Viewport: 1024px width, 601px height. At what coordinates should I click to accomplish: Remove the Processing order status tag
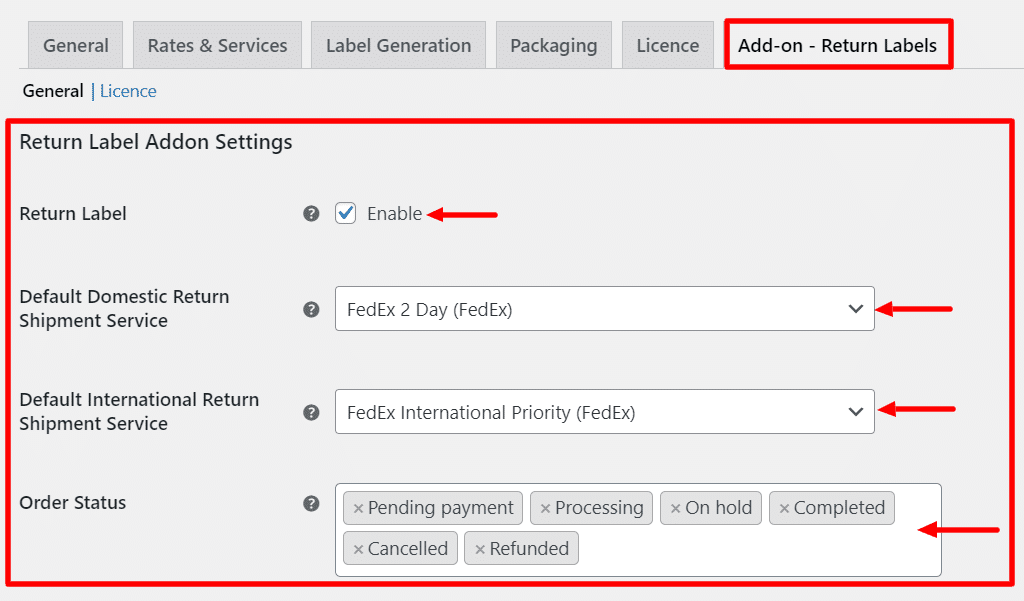546,508
